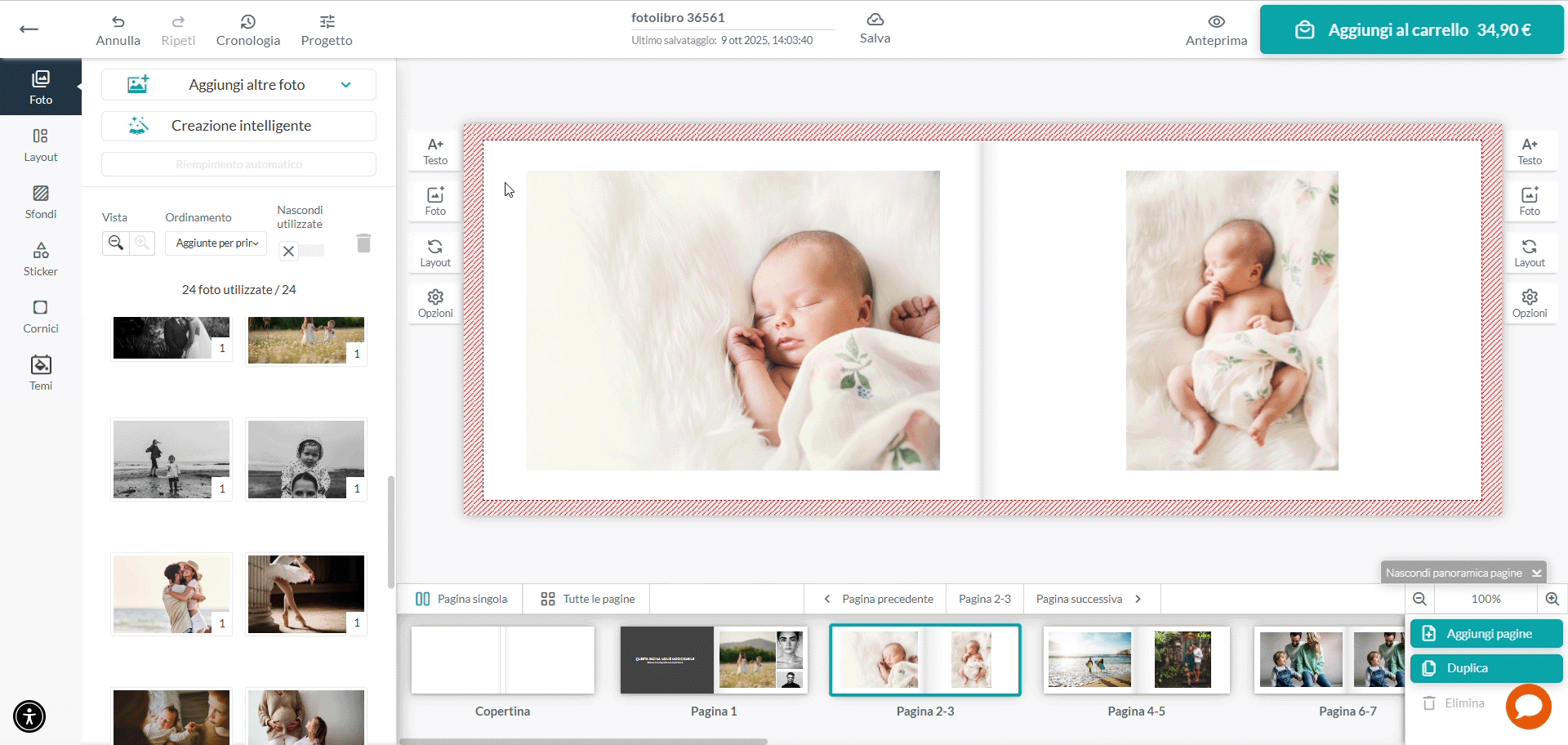This screenshot has height=745, width=1568.
Task: Open the Ordinamento sort dropdown
Action: (216, 243)
